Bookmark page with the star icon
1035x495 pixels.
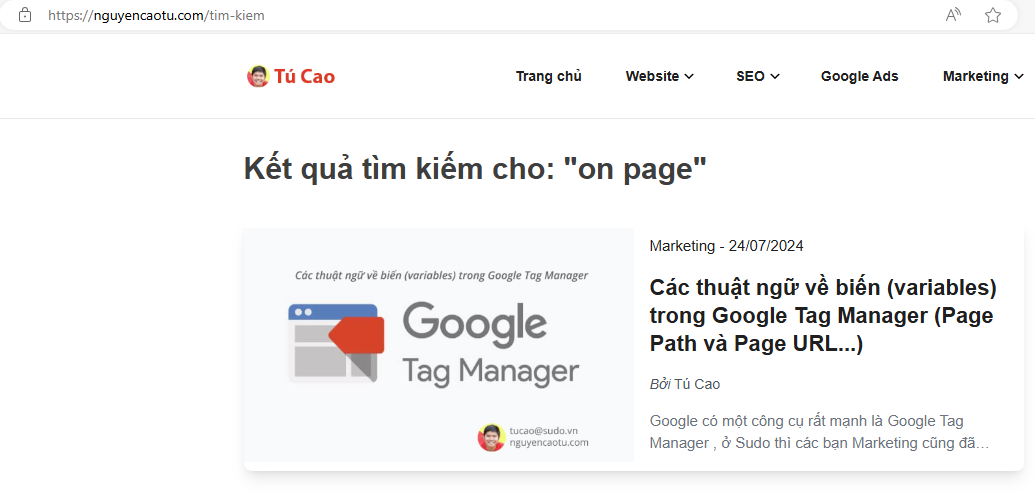(993, 15)
